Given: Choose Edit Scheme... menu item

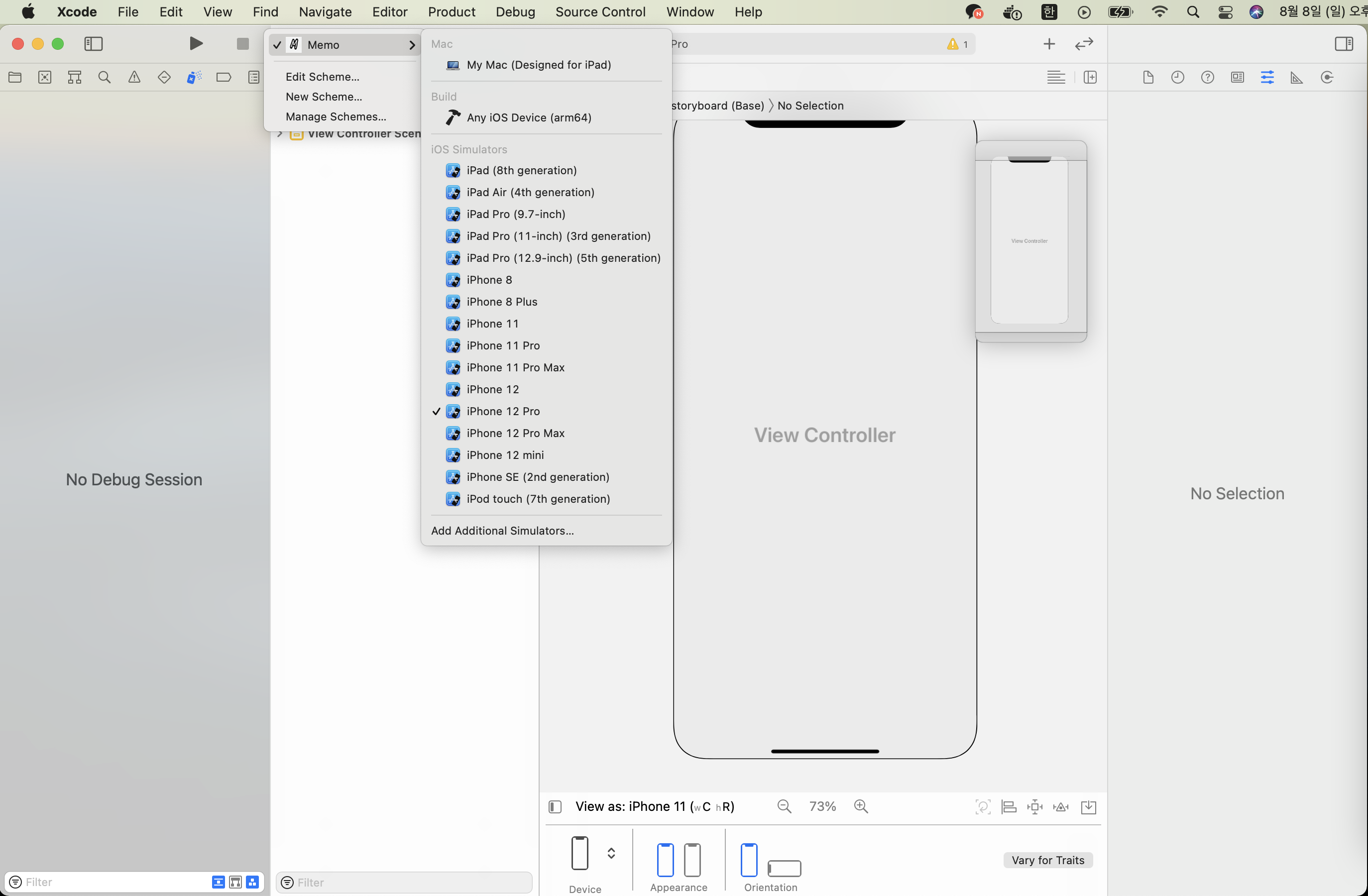Looking at the screenshot, I should 322,77.
